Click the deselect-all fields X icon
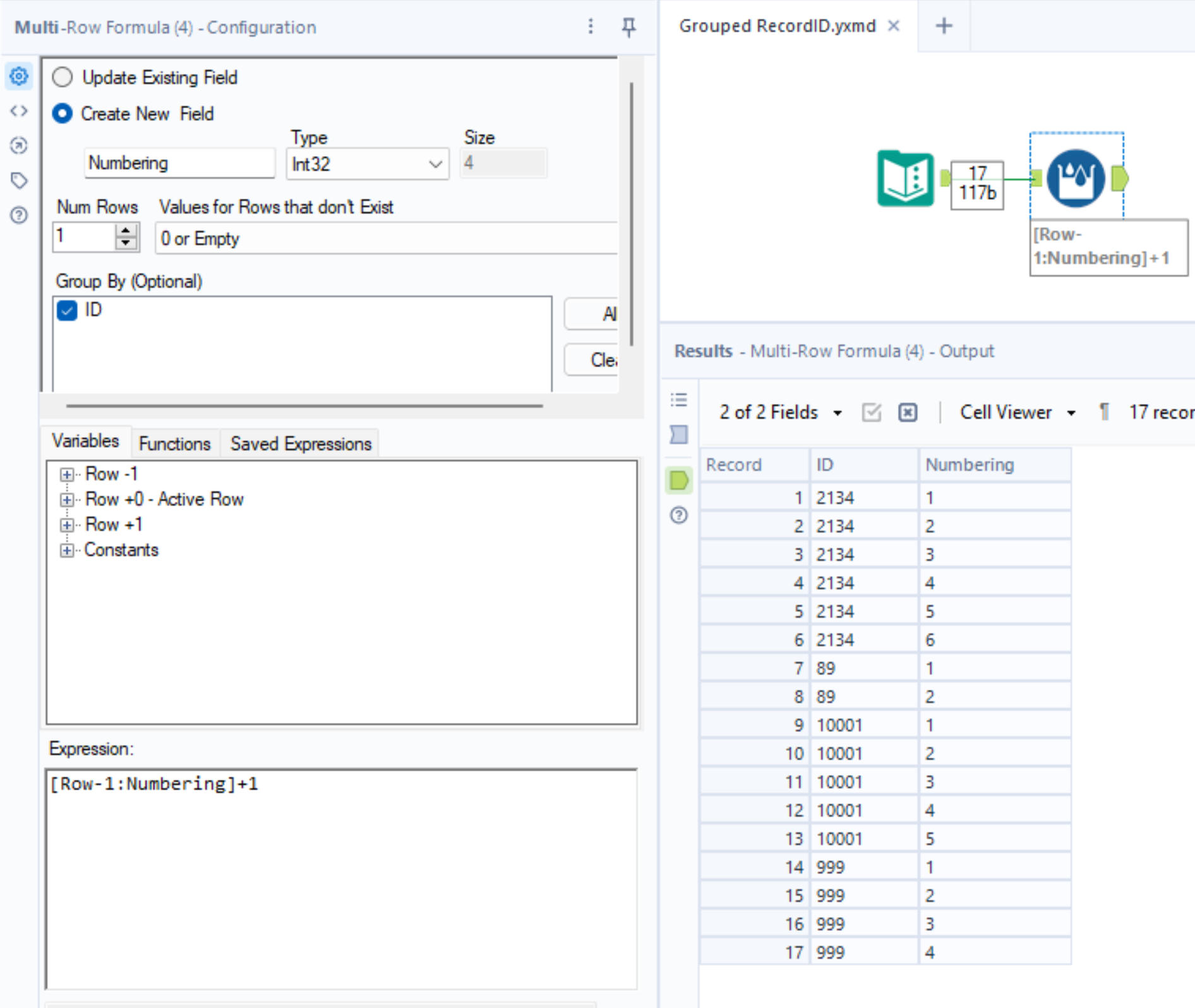The image size is (1195, 1008). 907,412
